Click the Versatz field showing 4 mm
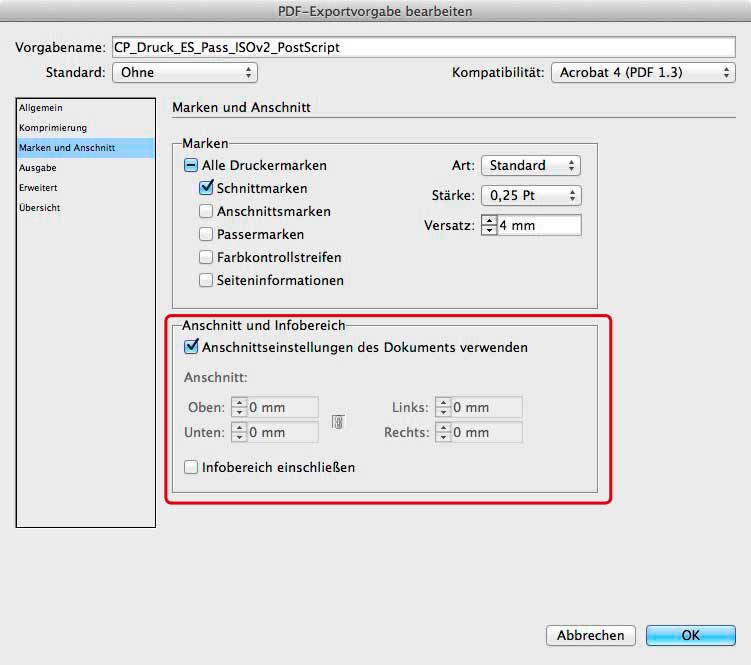Image resolution: width=751 pixels, height=665 pixels. (x=539, y=225)
